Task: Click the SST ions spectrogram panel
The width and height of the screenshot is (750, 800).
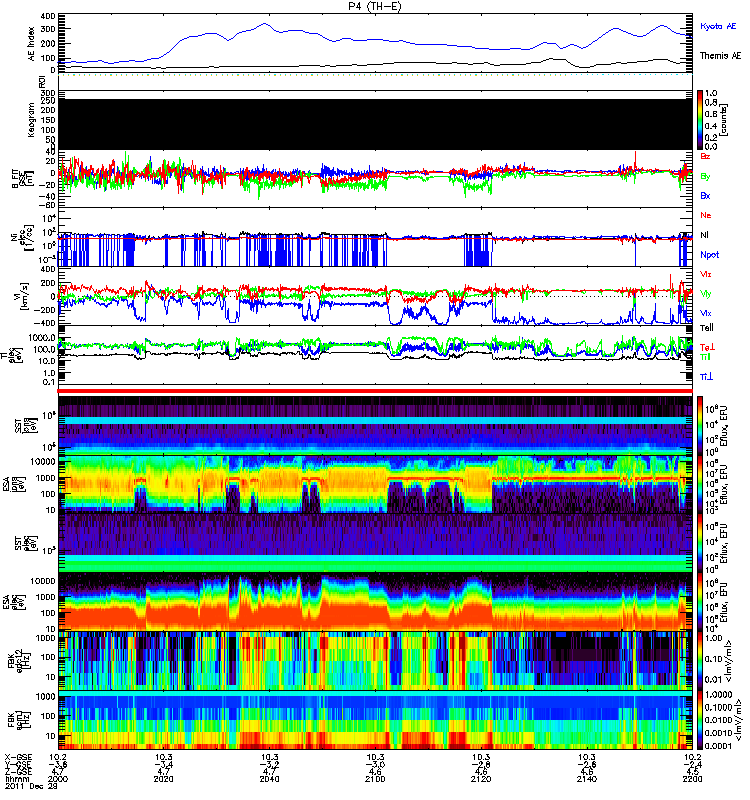Action: pyautogui.click(x=375, y=425)
